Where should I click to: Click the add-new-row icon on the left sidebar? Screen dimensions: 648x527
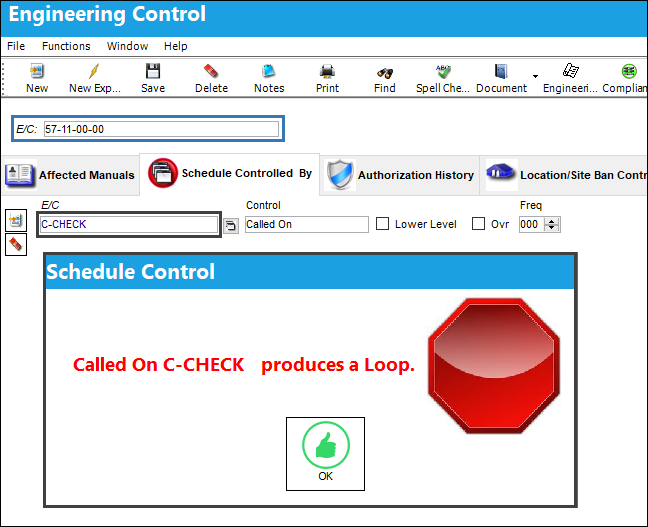click(x=16, y=220)
